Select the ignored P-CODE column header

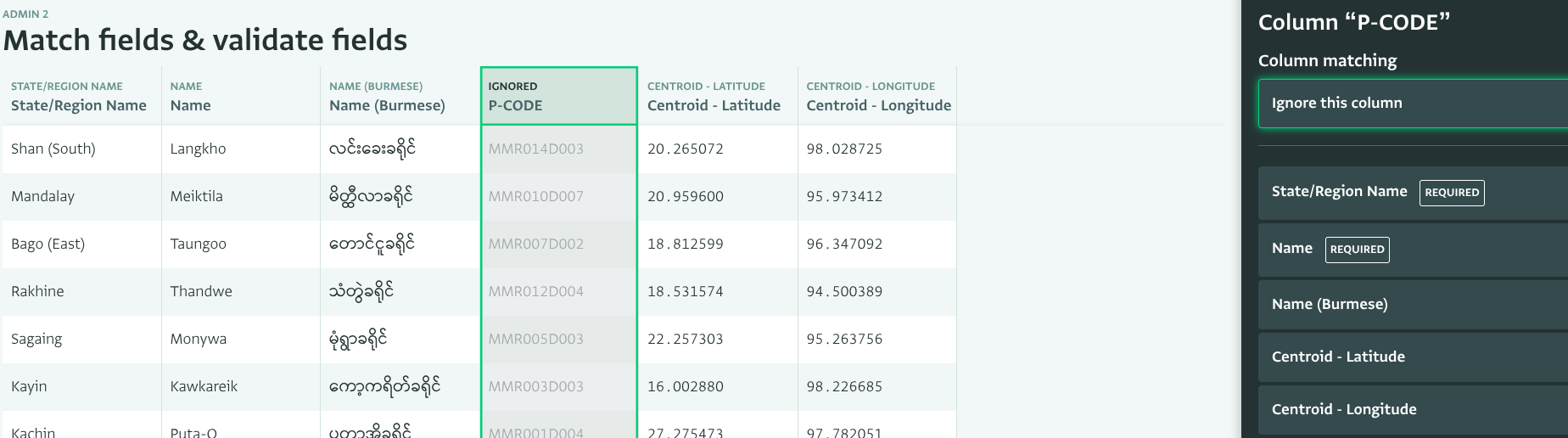559,96
